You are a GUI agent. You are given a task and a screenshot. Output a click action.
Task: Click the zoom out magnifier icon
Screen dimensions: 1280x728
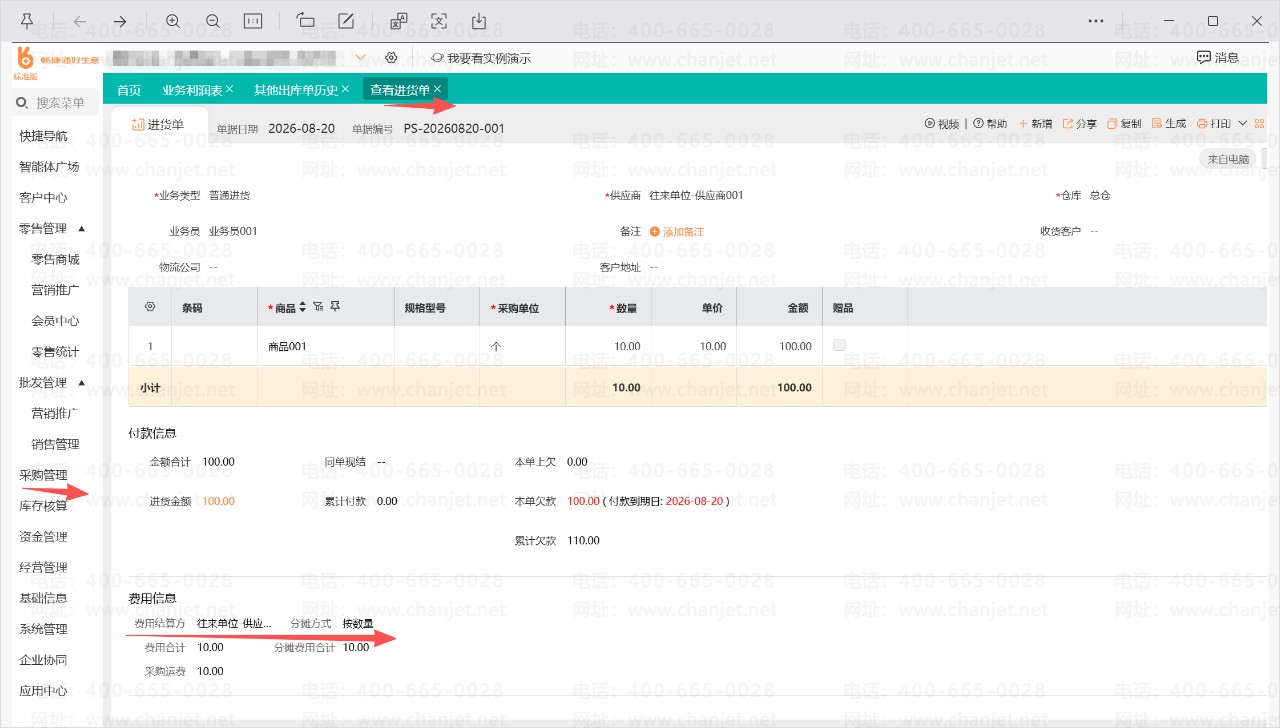coord(213,21)
